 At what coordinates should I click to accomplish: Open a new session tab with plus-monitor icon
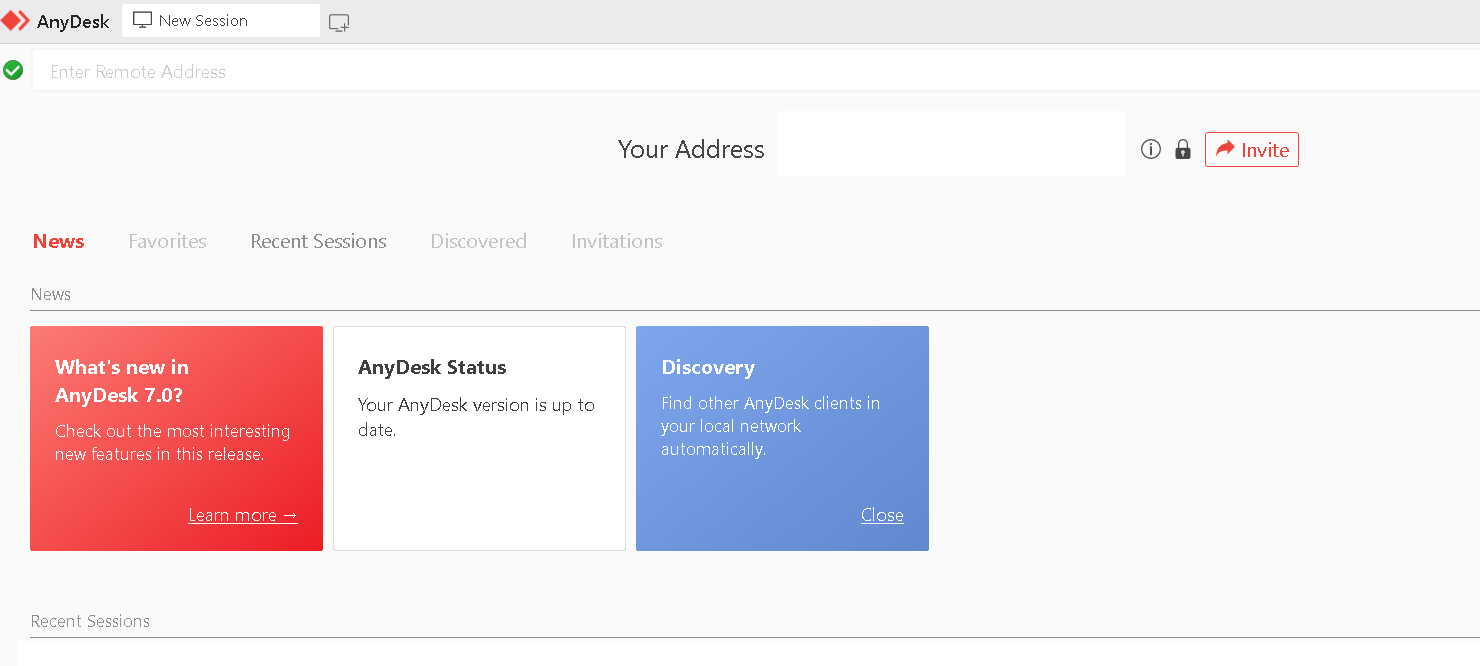pyautogui.click(x=339, y=22)
